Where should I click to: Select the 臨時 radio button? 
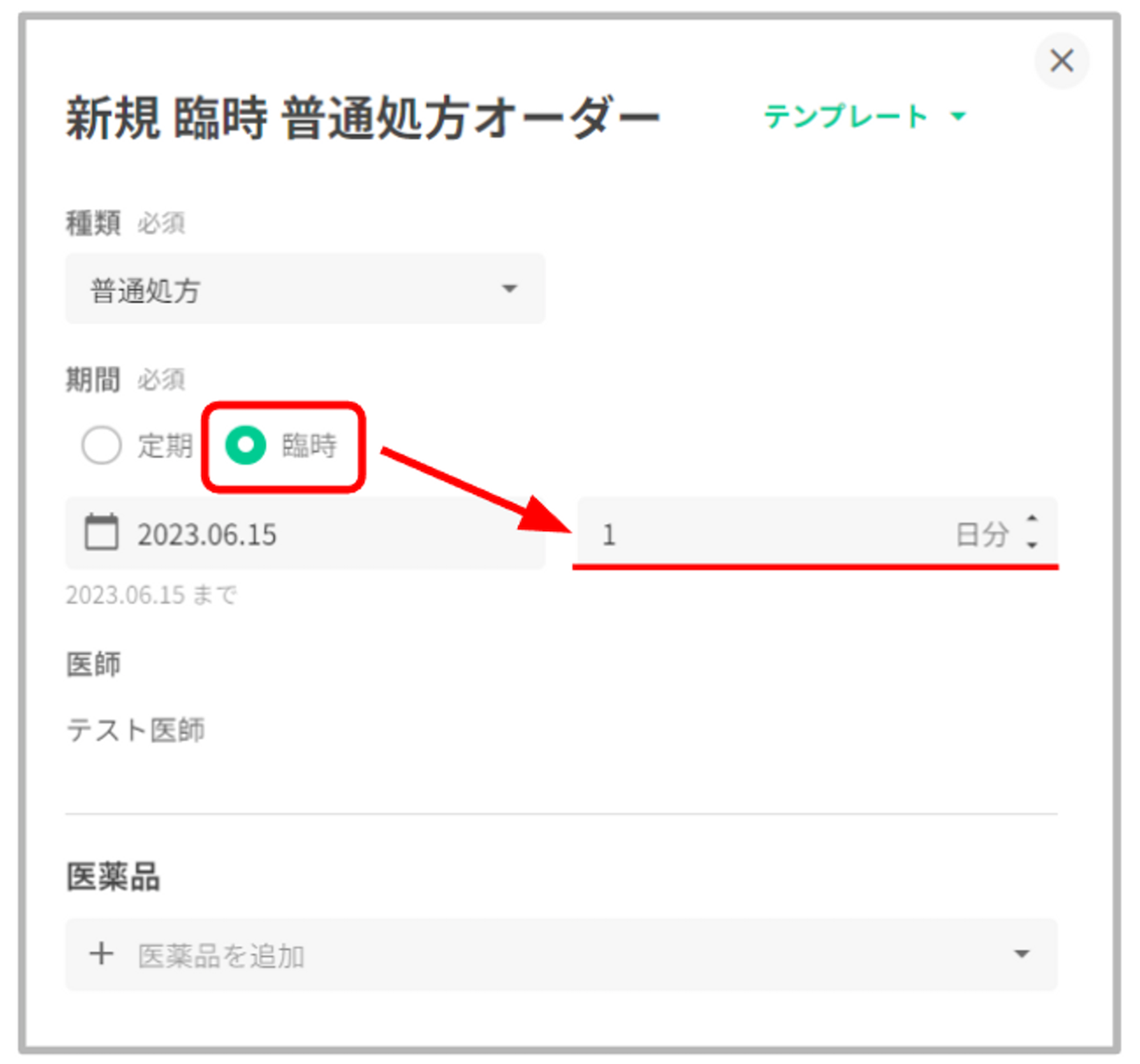pos(246,446)
